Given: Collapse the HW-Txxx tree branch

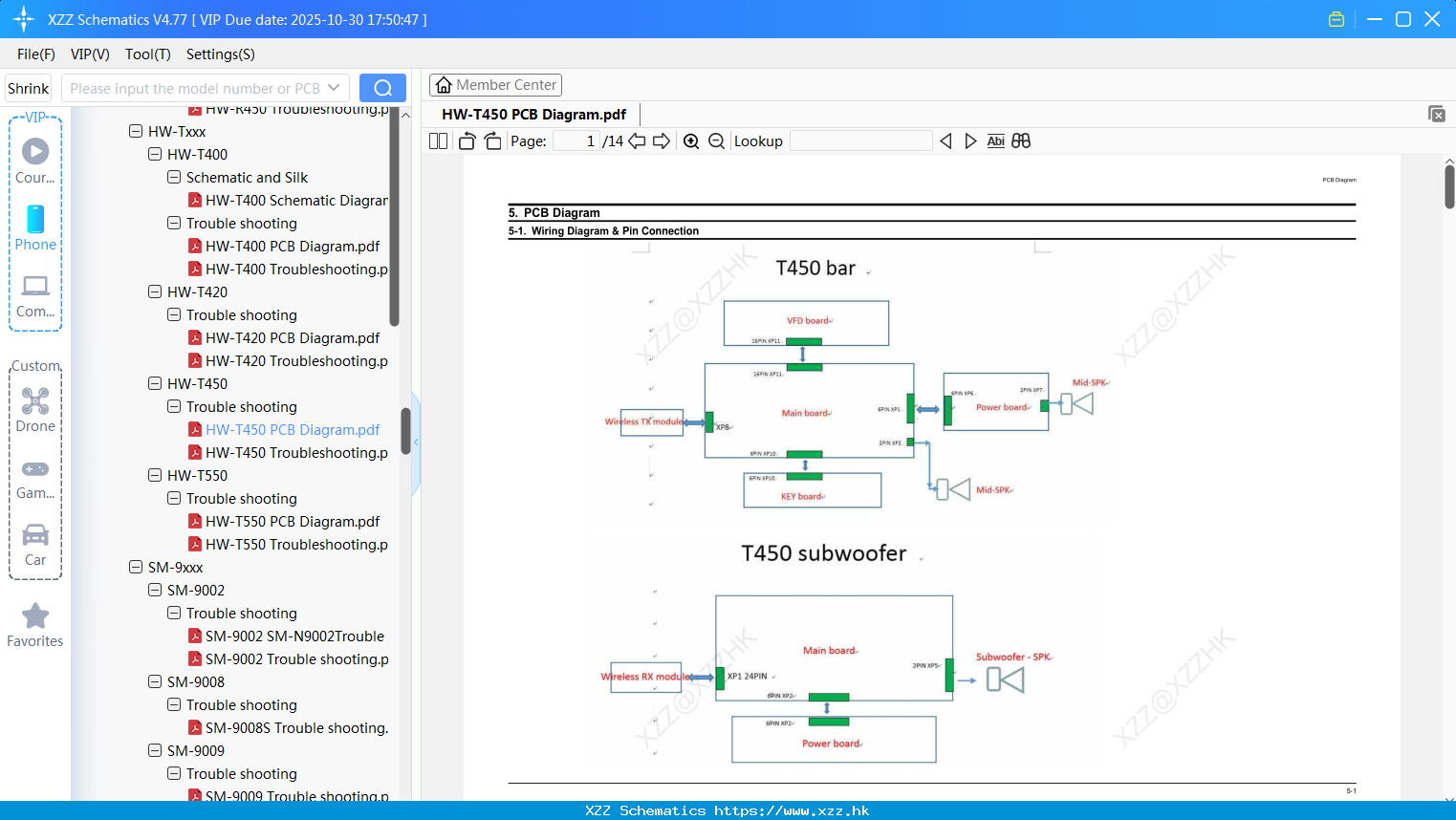Looking at the screenshot, I should 135,131.
